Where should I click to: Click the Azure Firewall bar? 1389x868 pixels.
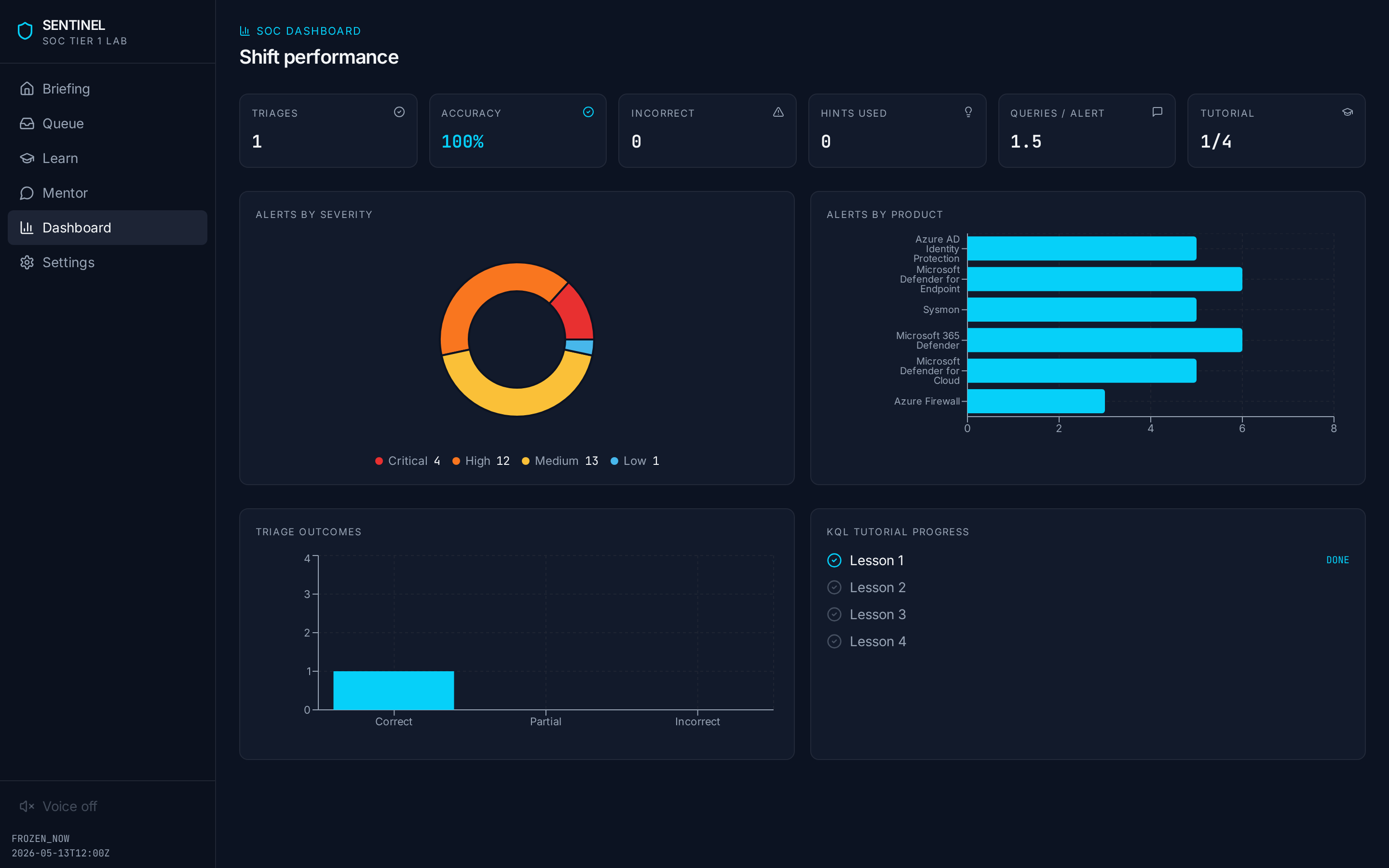[x=1036, y=401]
